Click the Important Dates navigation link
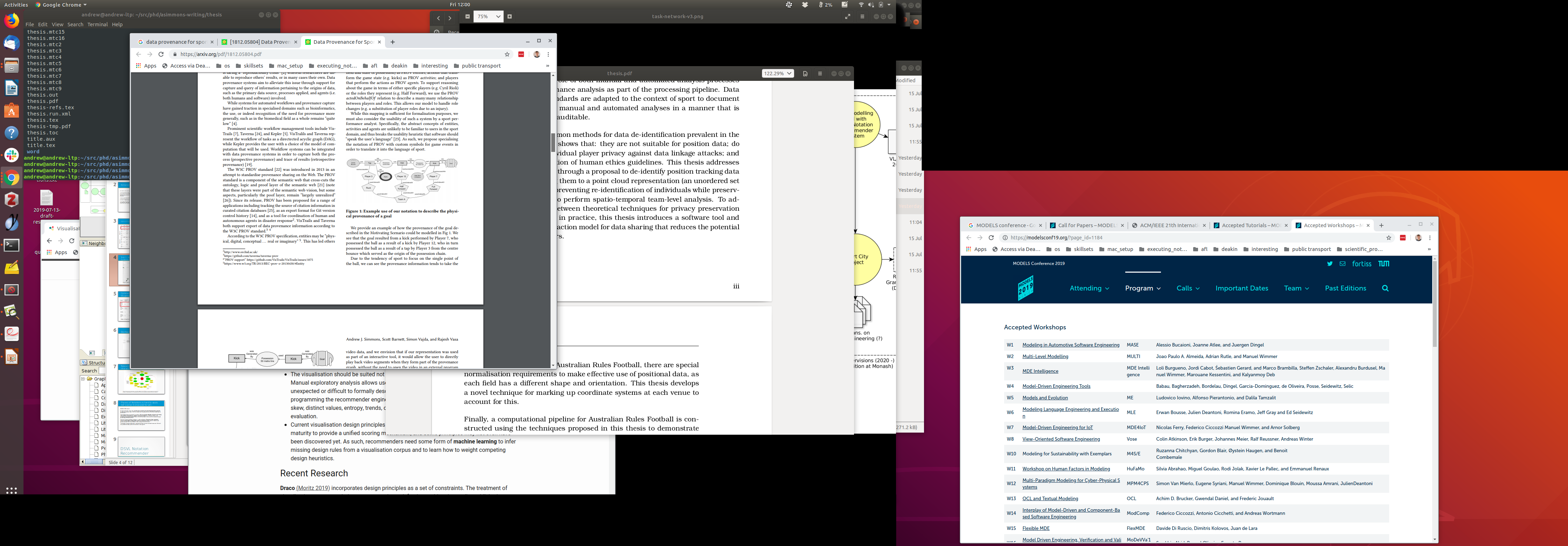Image resolution: width=1568 pixels, height=546 pixels. click(1241, 288)
